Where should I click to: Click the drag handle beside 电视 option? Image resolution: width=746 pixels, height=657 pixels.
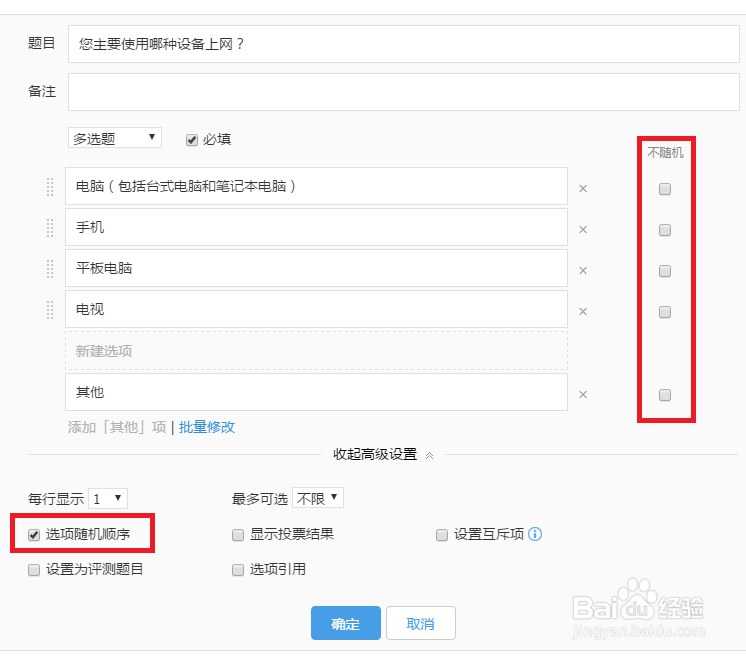click(50, 310)
